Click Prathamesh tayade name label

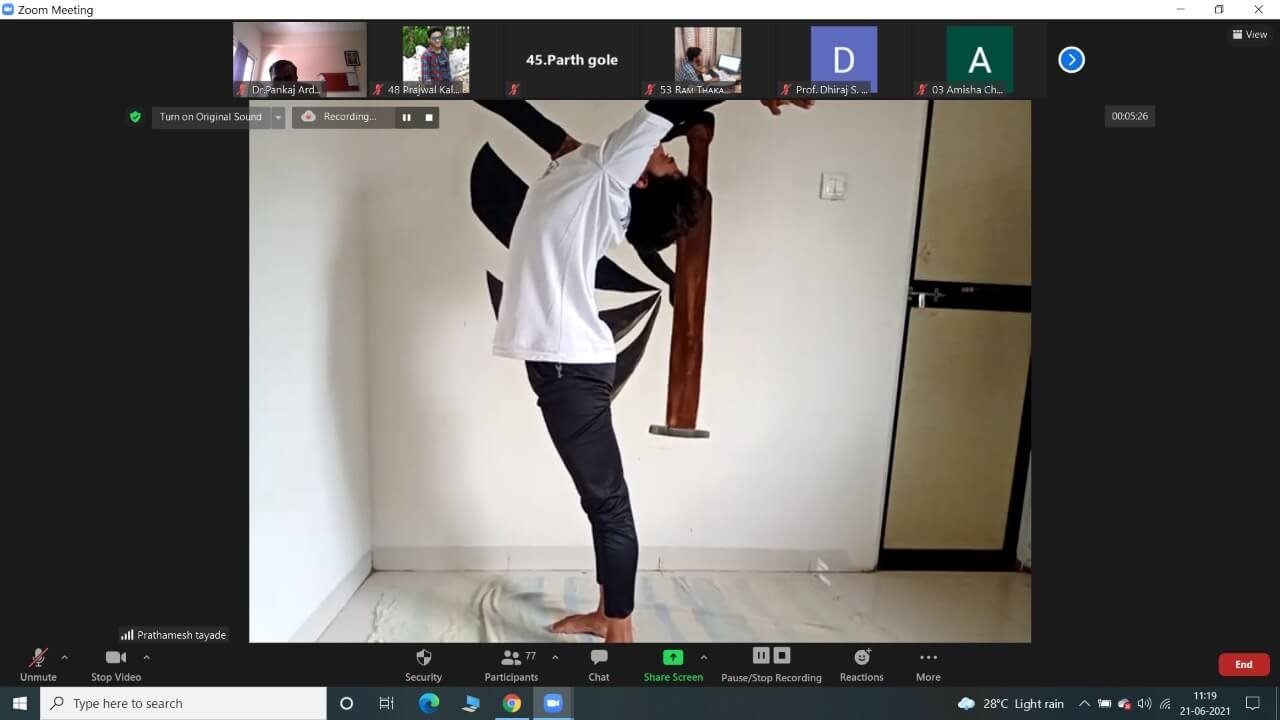tap(174, 635)
